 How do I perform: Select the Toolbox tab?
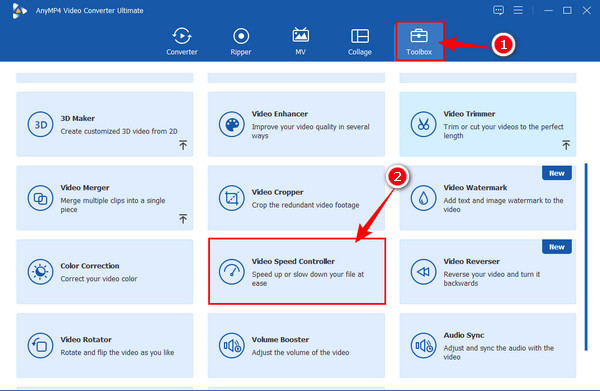pos(419,41)
